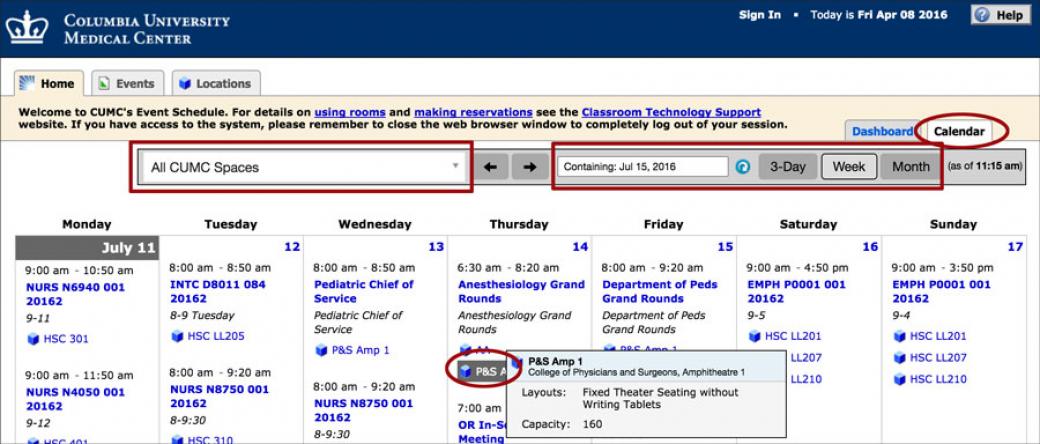Click cube icon beside HSC LL205
This screenshot has width=1040, height=444.
pos(177,336)
